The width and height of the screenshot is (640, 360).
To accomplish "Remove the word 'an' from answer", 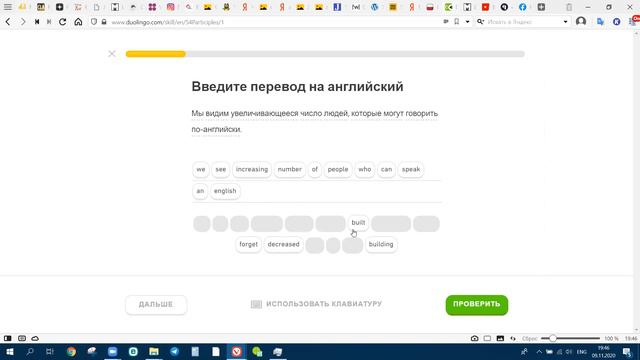I will coord(200,191).
